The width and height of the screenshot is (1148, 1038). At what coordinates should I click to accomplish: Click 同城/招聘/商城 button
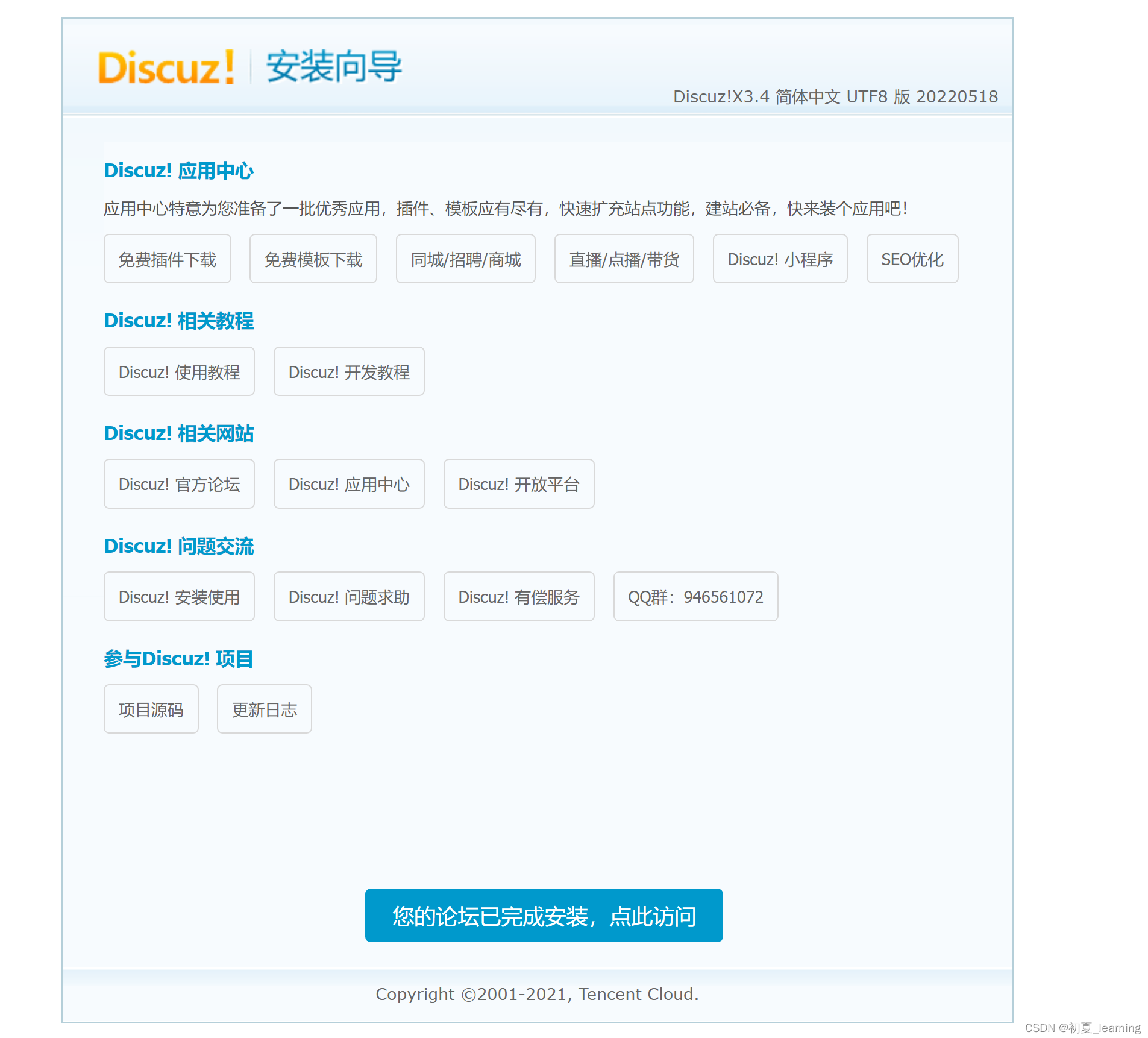click(465, 259)
